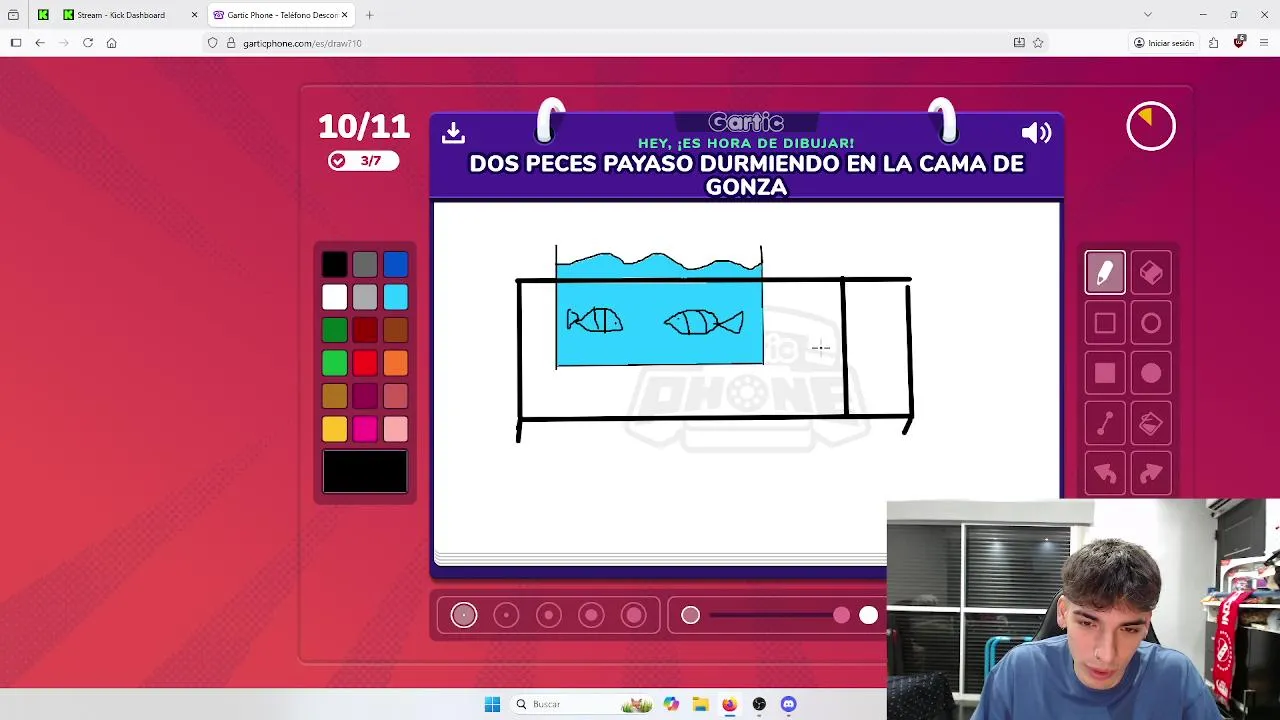Open File Explorer from the taskbar
The height and width of the screenshot is (720, 1280).
coord(700,704)
